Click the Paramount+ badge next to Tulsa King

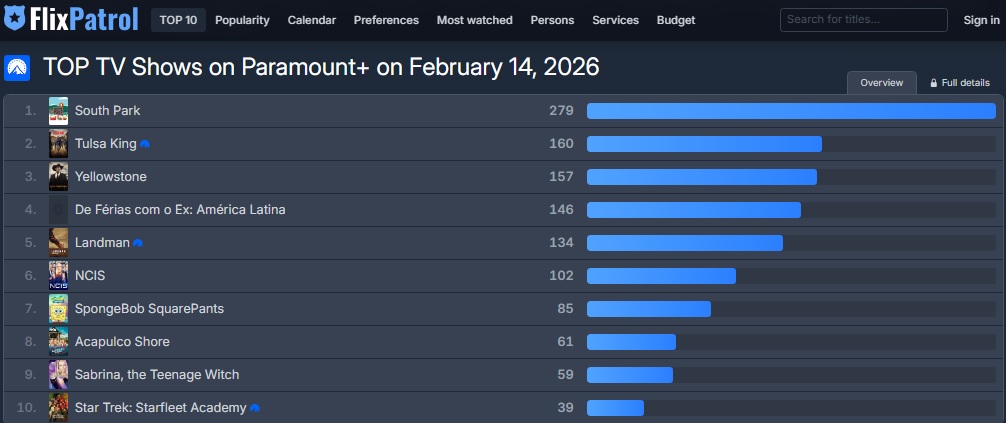(x=145, y=144)
